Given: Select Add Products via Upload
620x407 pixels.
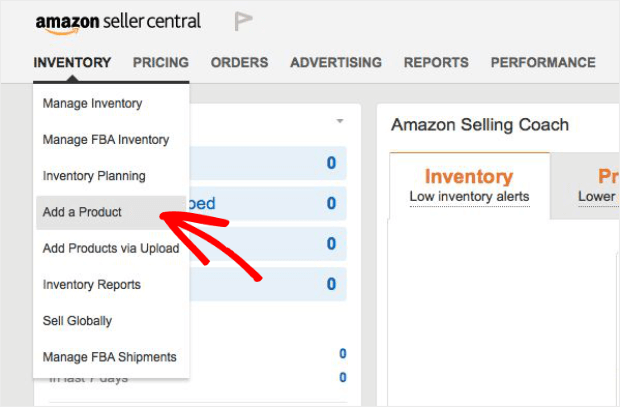Looking at the screenshot, I should coord(111,248).
